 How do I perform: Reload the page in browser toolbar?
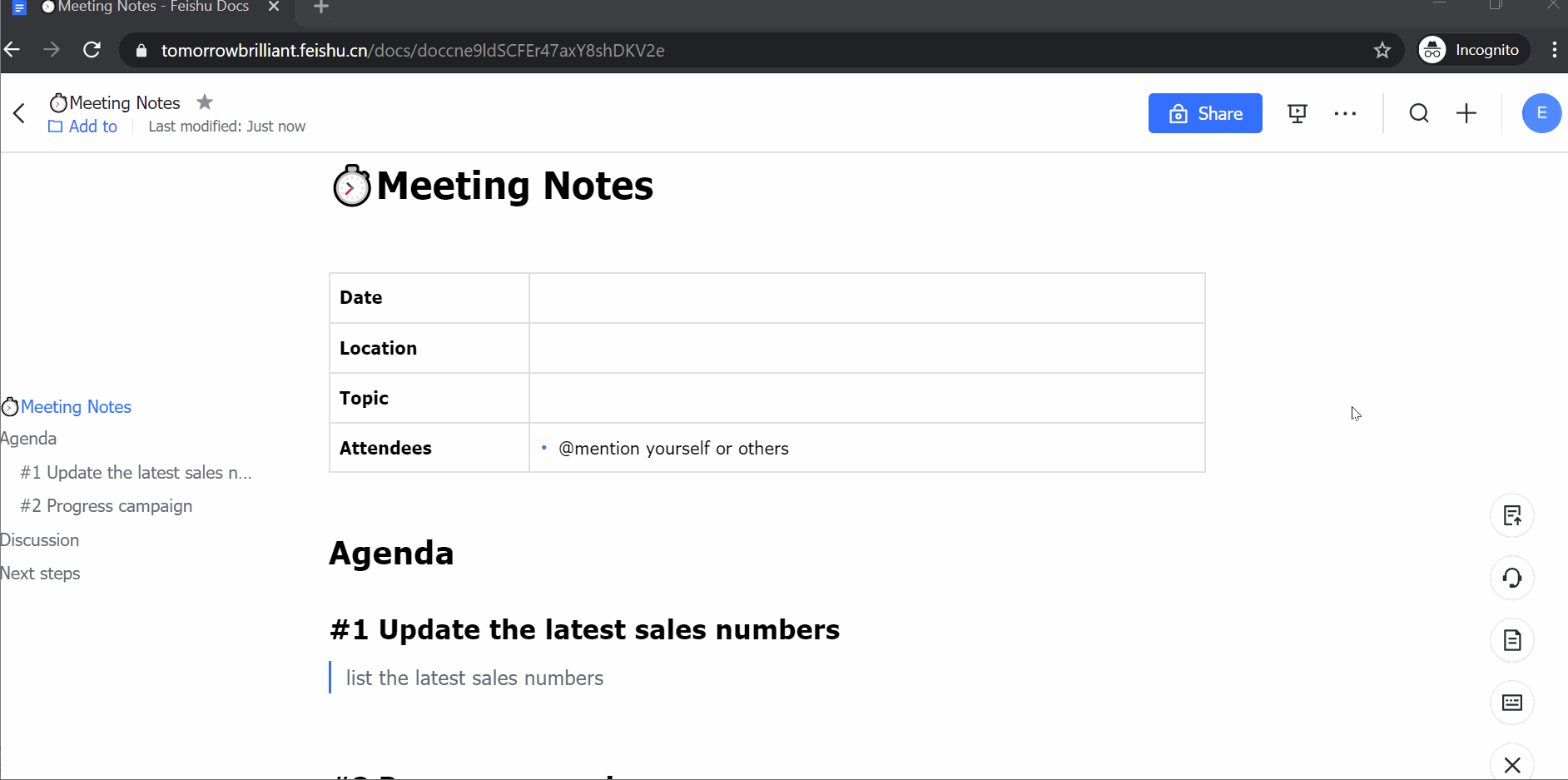click(92, 50)
